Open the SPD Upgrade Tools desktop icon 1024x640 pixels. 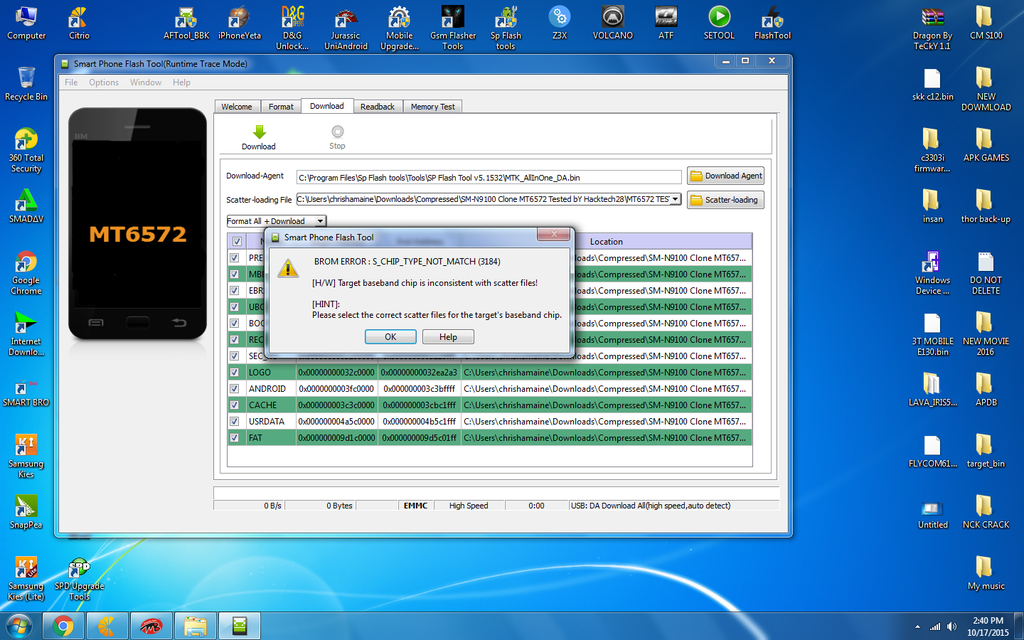79,579
